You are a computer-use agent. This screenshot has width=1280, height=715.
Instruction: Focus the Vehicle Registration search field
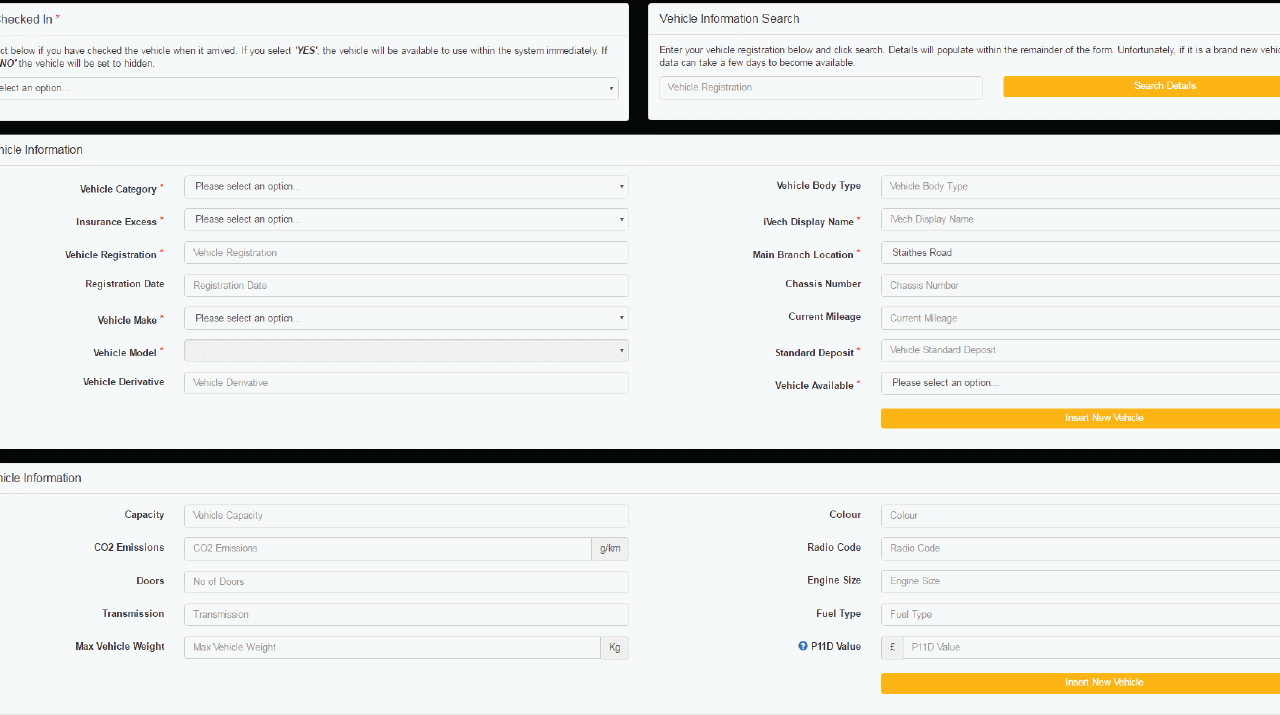[x=820, y=88]
